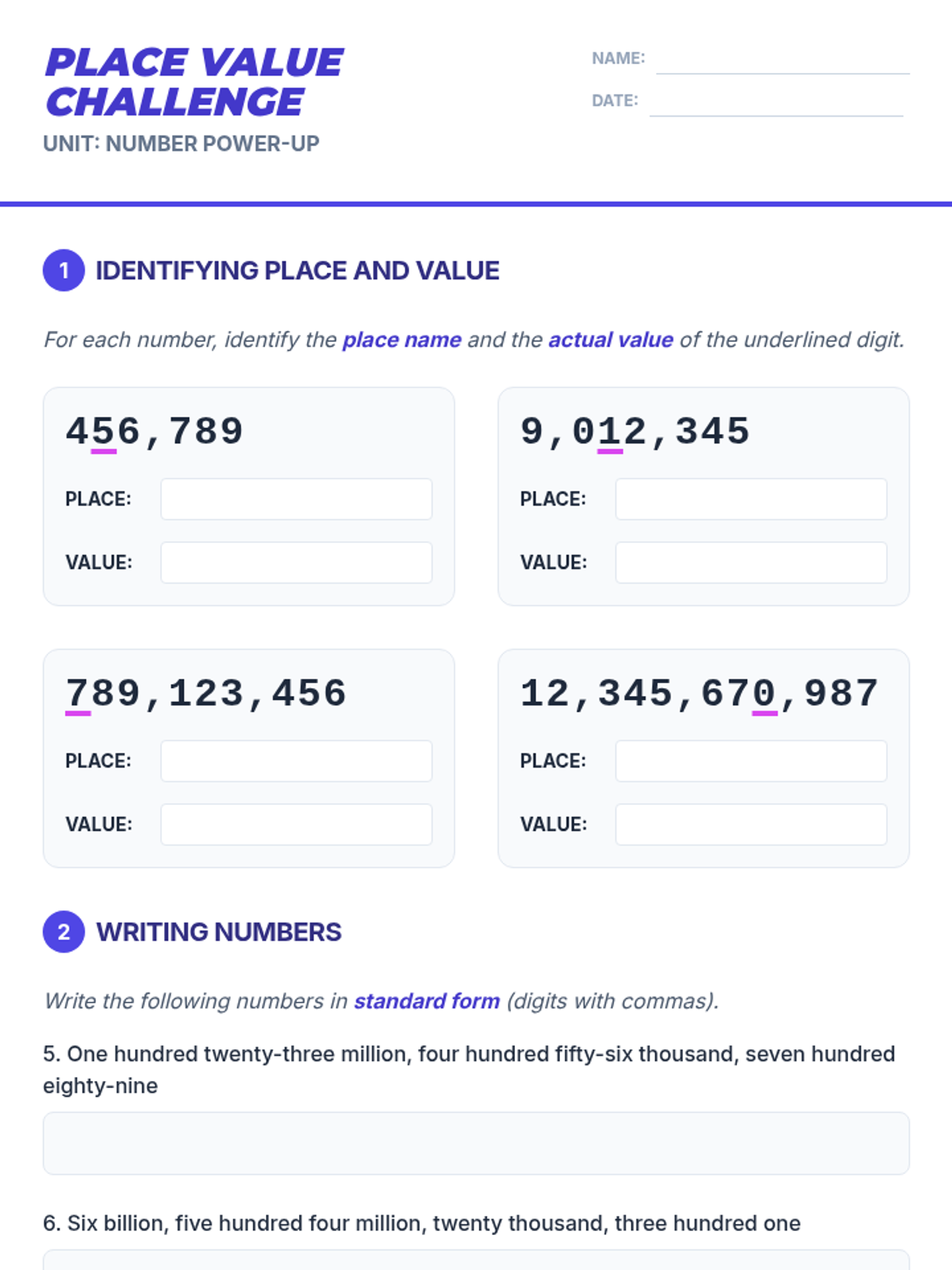The image size is (952, 1270).
Task: Click the Value field for 789,123,456
Action: (x=296, y=825)
